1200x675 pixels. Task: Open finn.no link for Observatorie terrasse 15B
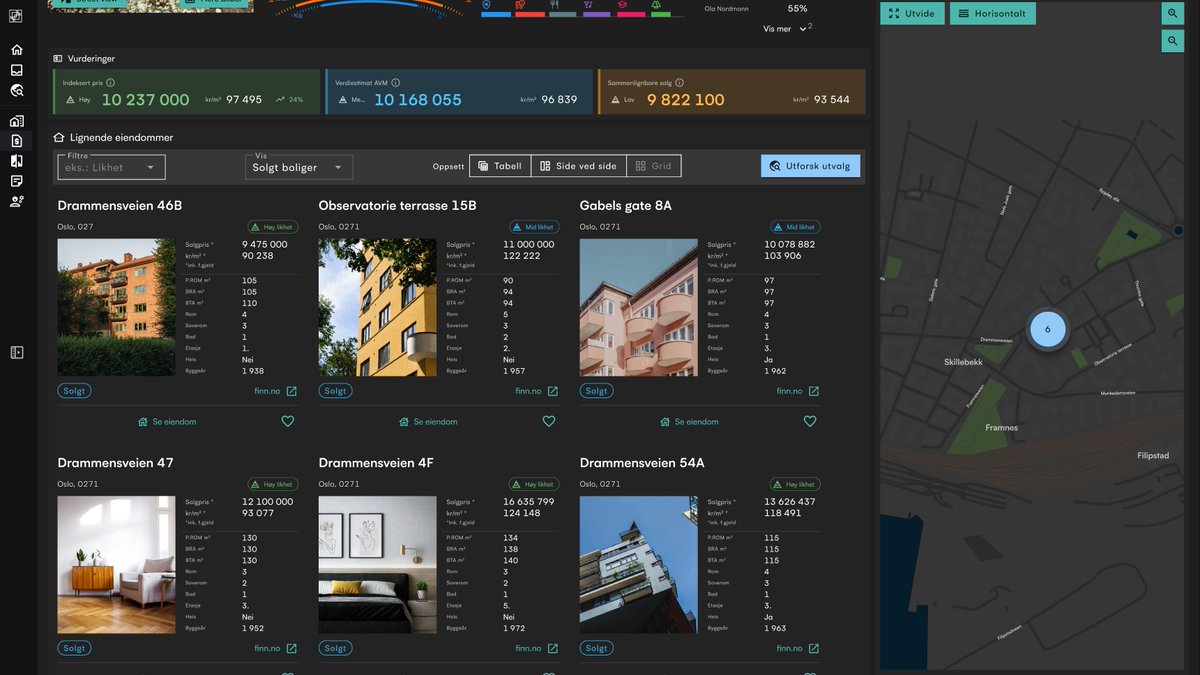point(537,391)
